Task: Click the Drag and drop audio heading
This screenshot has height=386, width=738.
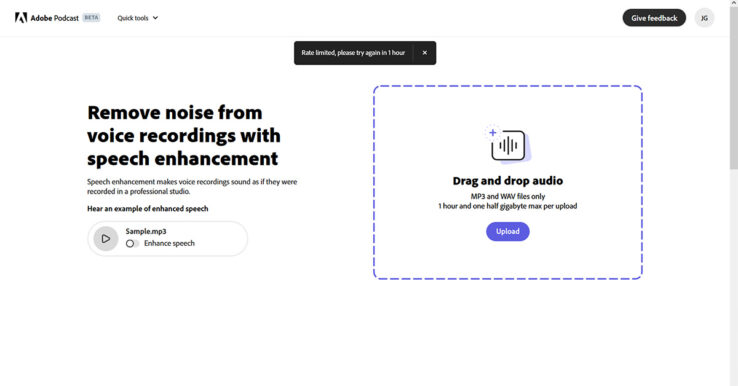Action: coord(507,181)
